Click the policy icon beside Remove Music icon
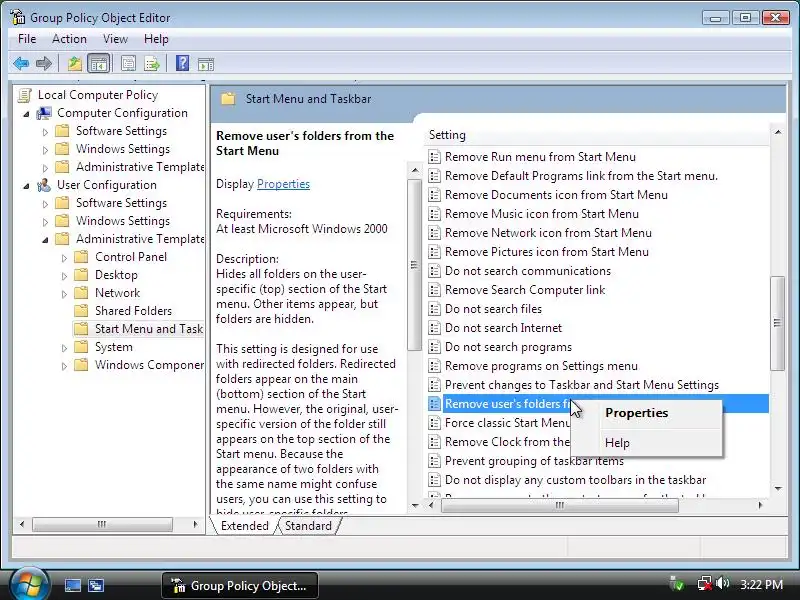Viewport: 800px width, 600px height. 434,214
